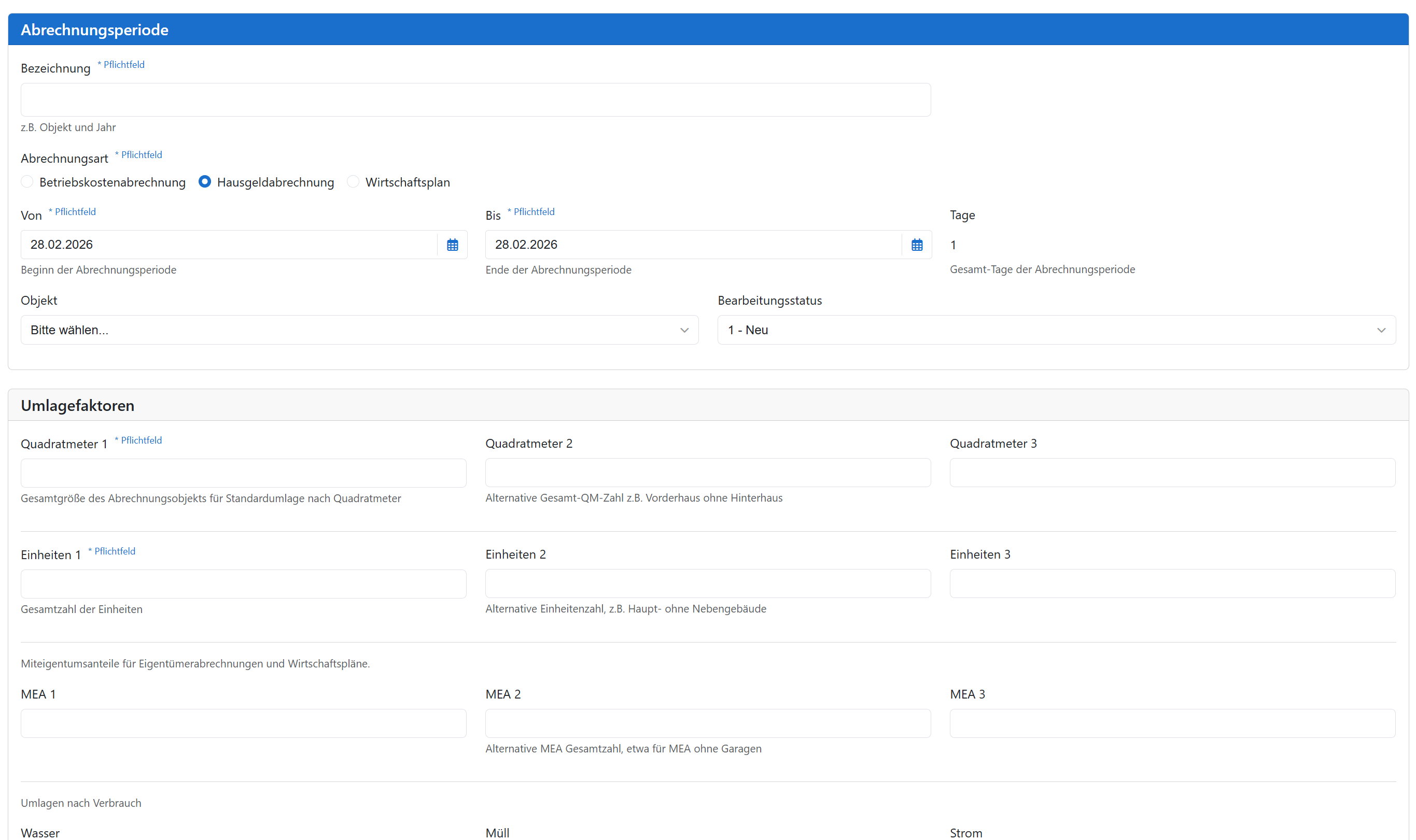Focus the Einheiten 1 input field
This screenshot has height=840, width=1416.
pyautogui.click(x=243, y=584)
